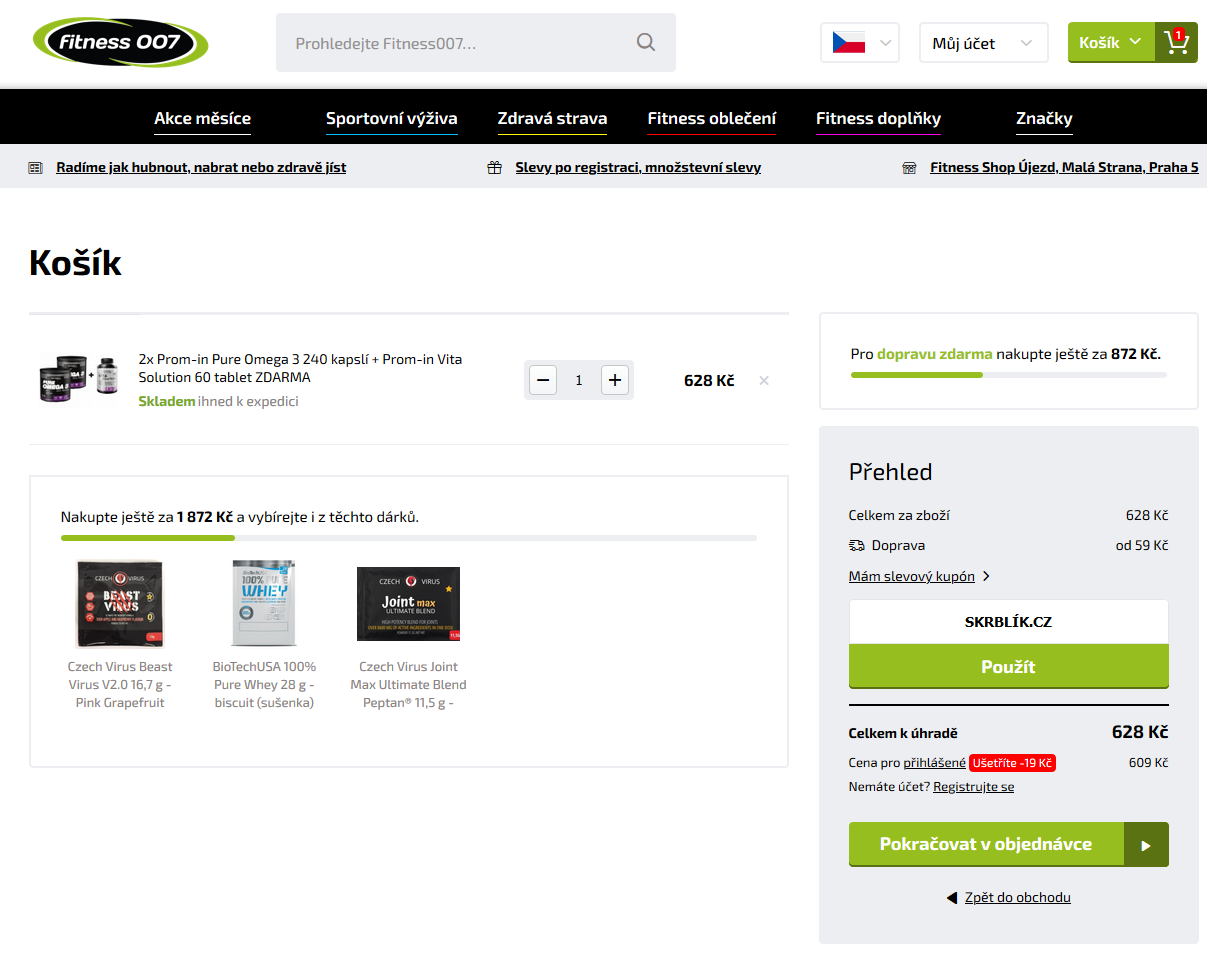Open the Sportovní výživa menu
The image size is (1207, 953).
pyautogui.click(x=391, y=119)
